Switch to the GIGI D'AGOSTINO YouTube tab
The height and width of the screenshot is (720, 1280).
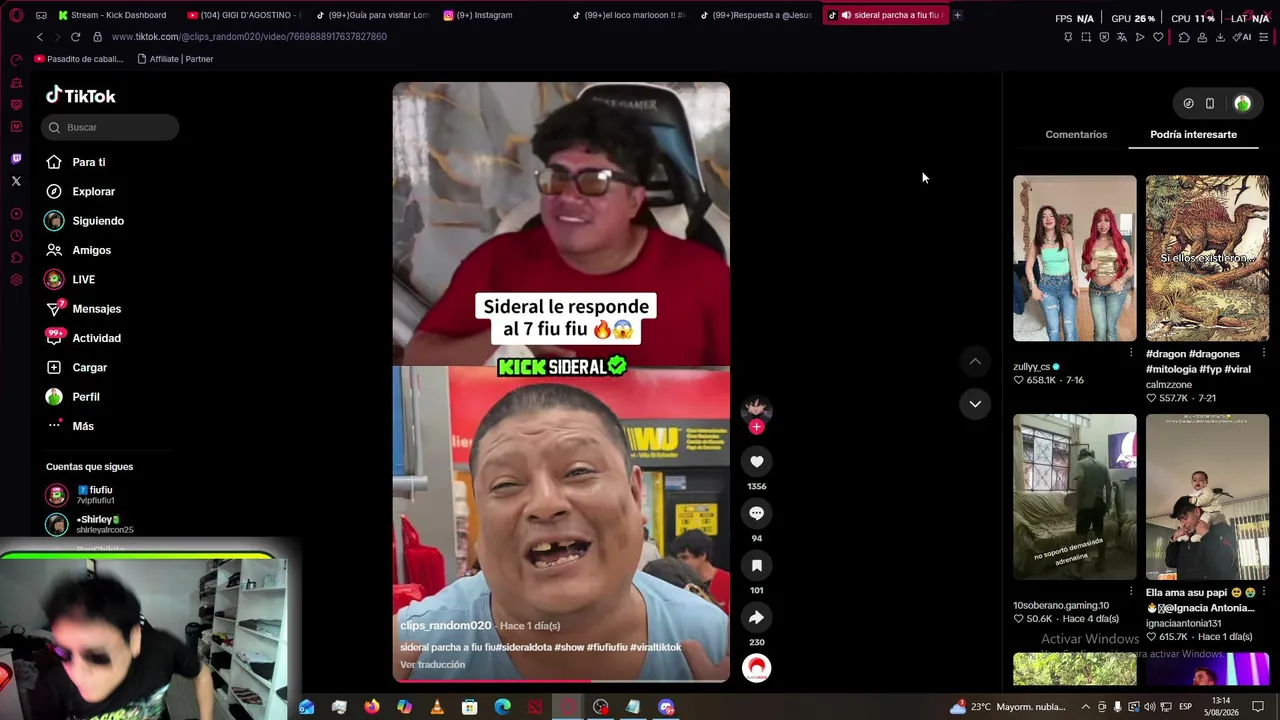click(243, 15)
